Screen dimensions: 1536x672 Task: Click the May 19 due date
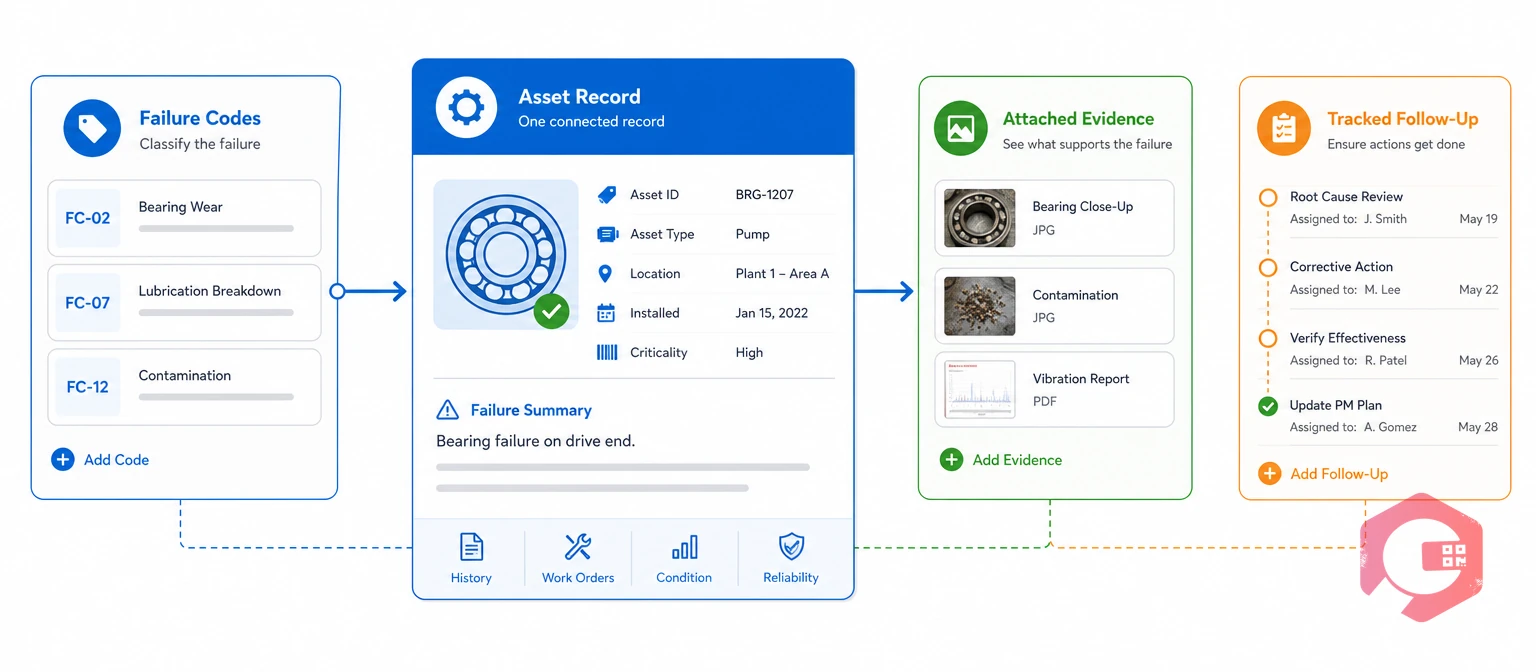(x=1478, y=219)
